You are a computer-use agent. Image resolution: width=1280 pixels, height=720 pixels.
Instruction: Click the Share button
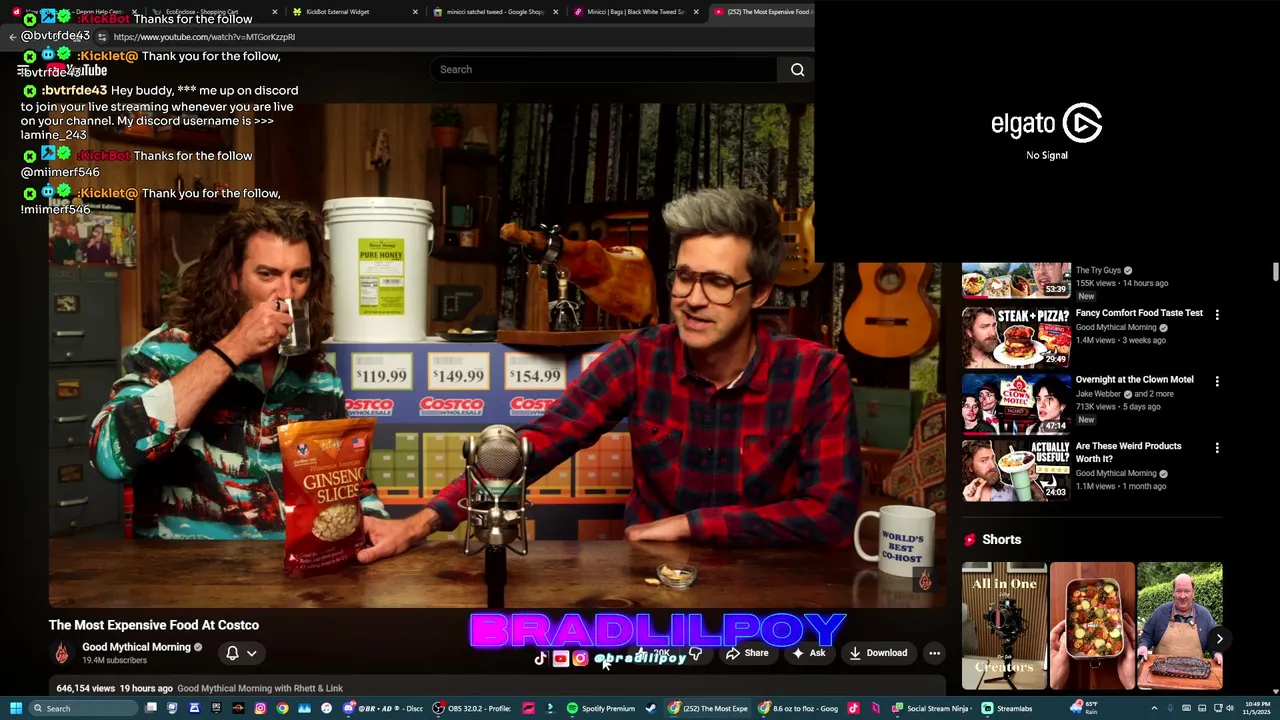747,653
